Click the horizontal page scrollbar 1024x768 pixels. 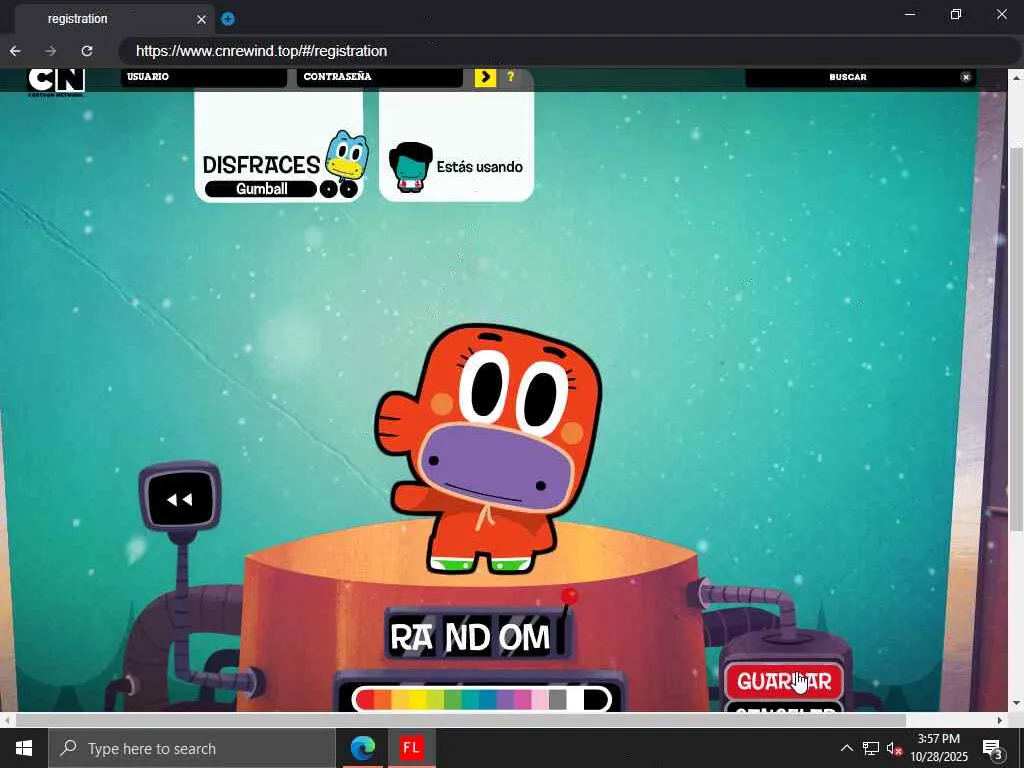click(x=460, y=720)
